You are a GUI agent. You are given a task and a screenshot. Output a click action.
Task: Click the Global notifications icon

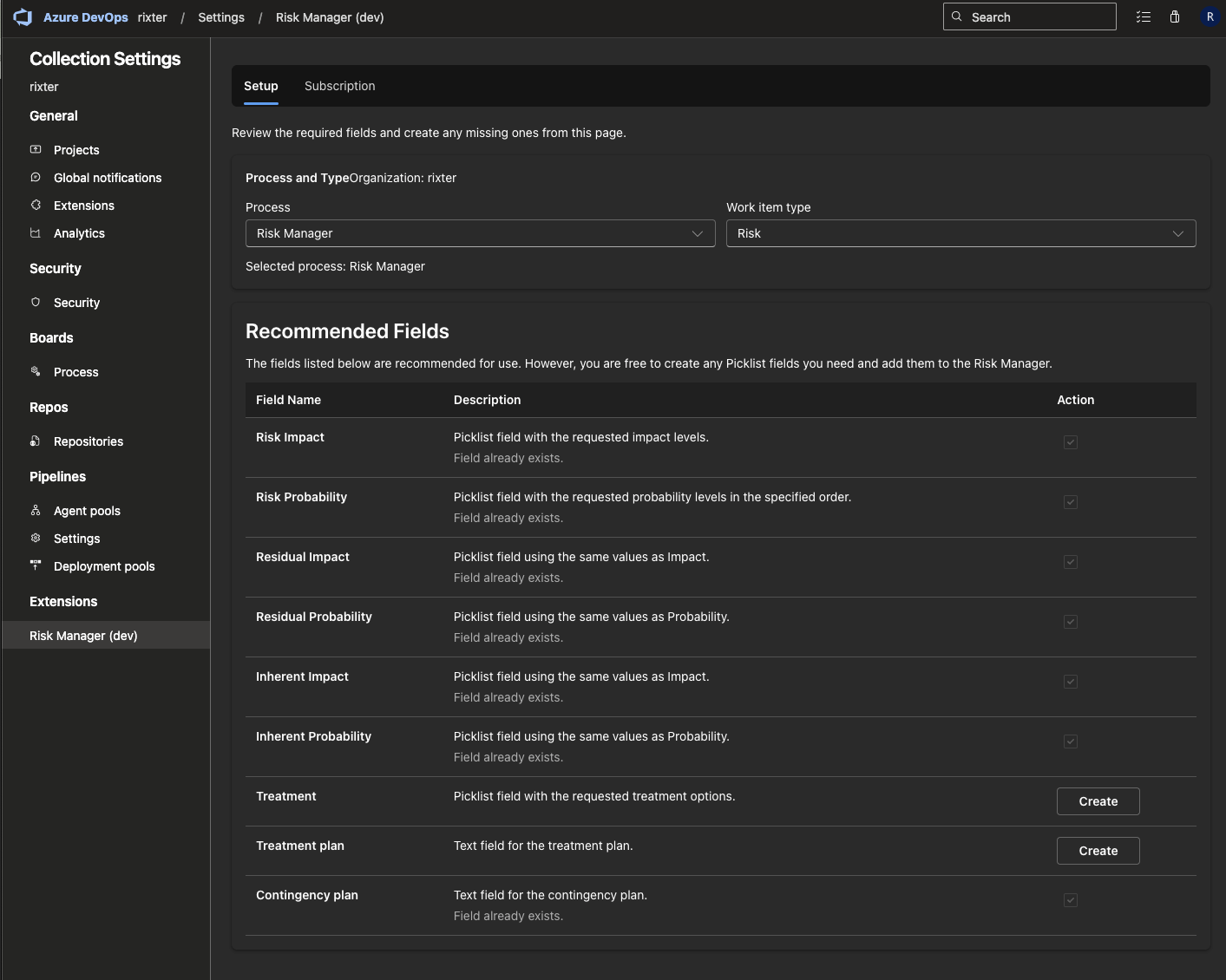click(x=36, y=177)
